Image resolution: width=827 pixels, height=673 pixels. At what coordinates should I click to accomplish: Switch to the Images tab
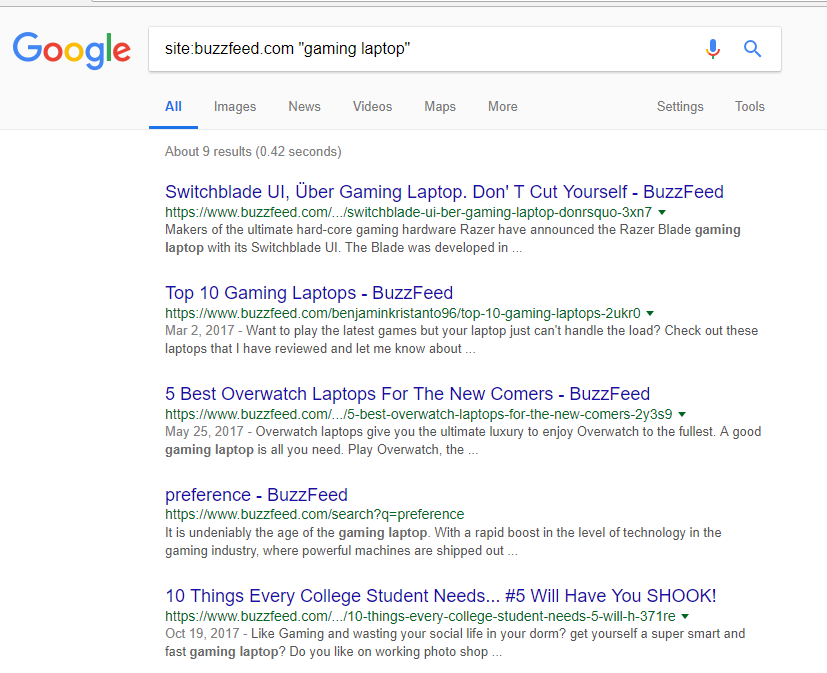[235, 107]
